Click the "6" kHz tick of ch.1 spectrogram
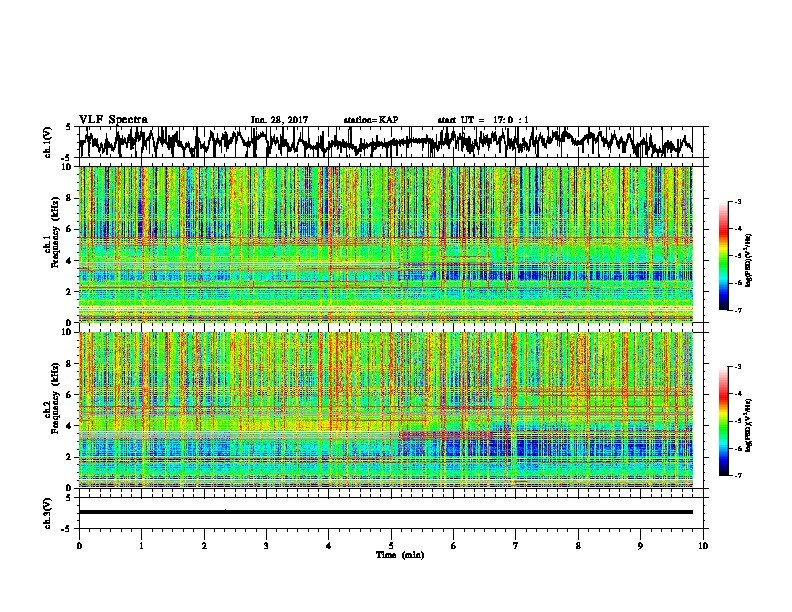This screenshot has height=612, width=792. (x=70, y=229)
